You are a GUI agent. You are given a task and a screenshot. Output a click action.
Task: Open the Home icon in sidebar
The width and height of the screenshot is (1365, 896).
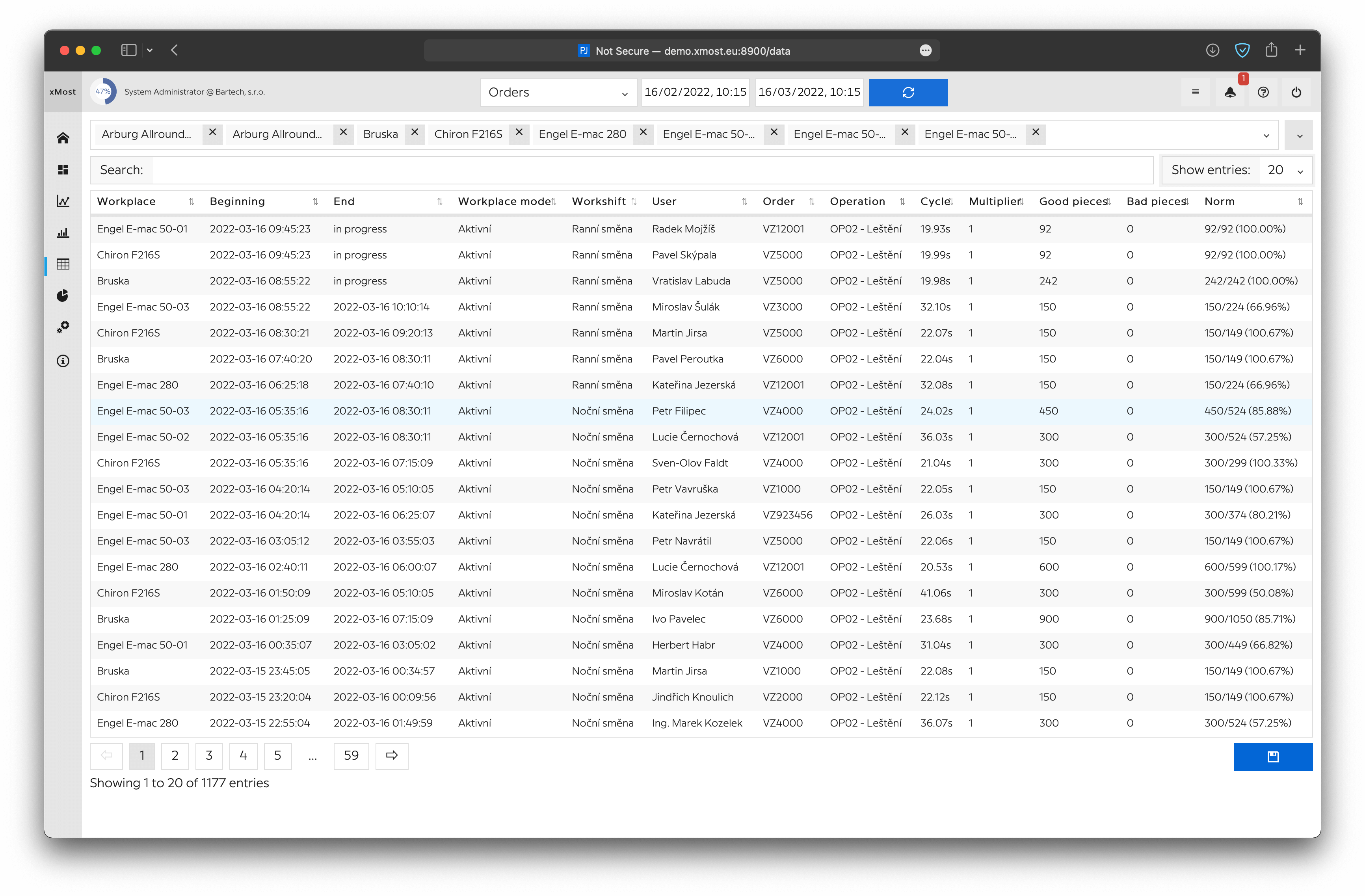click(x=63, y=138)
